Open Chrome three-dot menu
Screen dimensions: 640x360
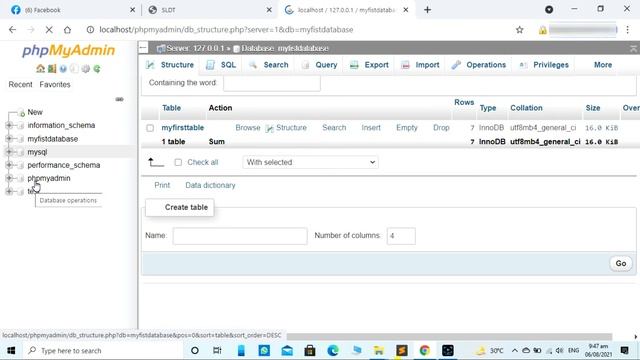click(628, 29)
